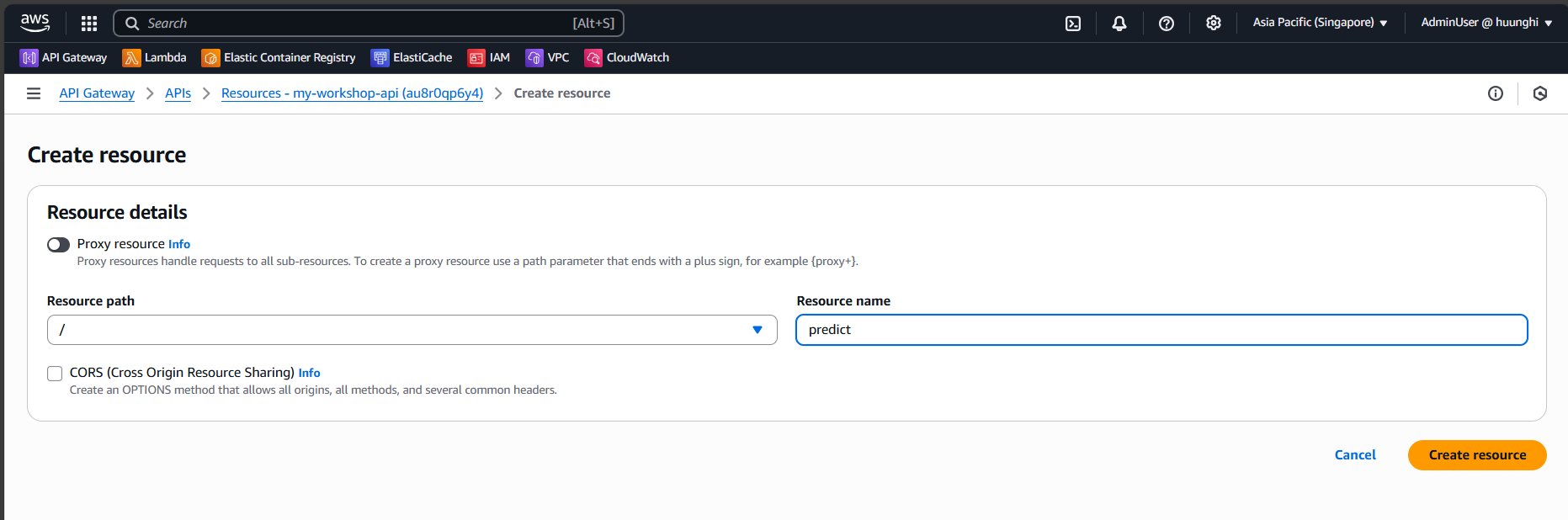This screenshot has width=1568, height=520.
Task: Open the AWS home logo
Action: click(35, 23)
